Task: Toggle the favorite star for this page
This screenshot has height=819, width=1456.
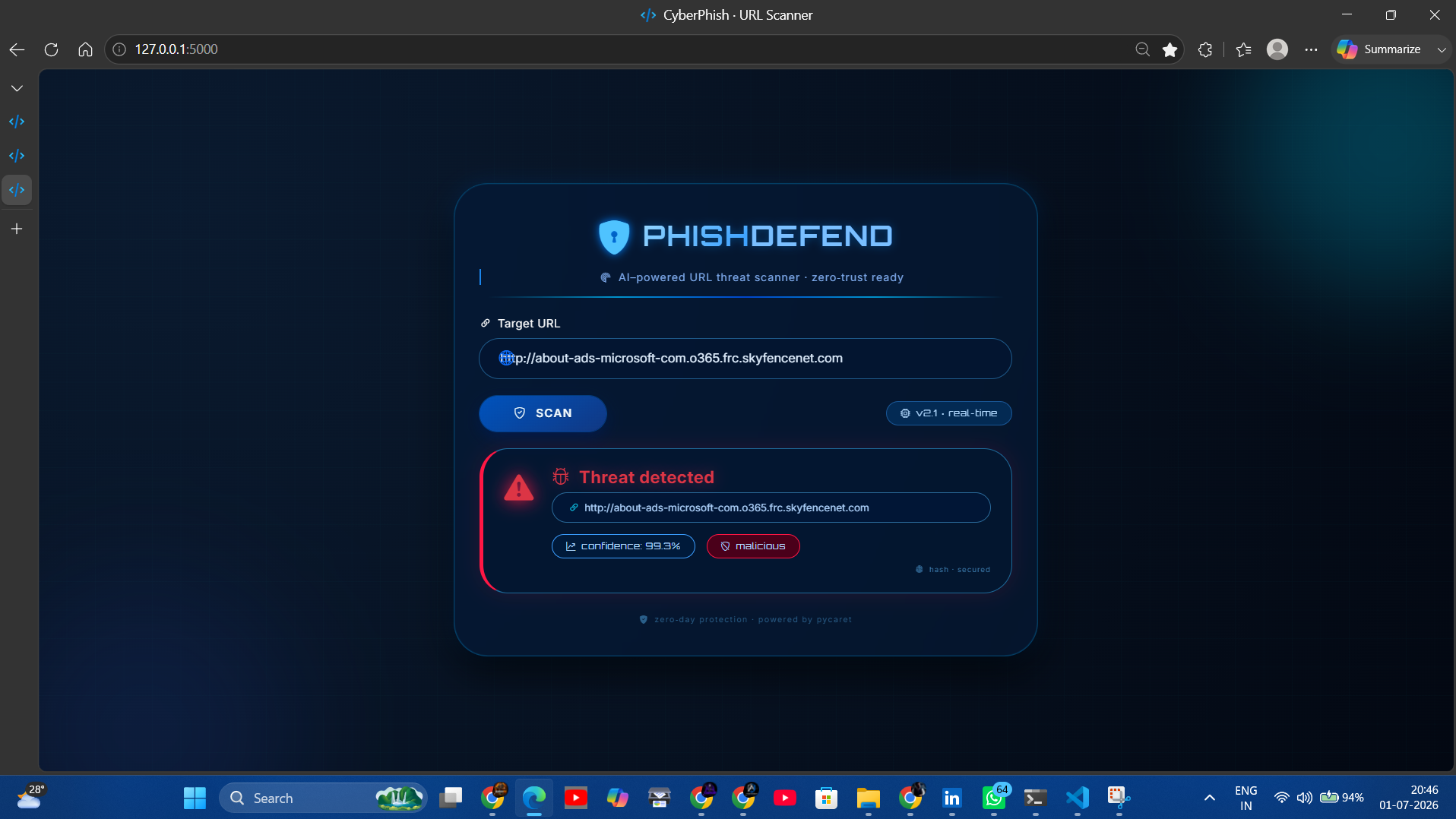Action: point(1170,49)
